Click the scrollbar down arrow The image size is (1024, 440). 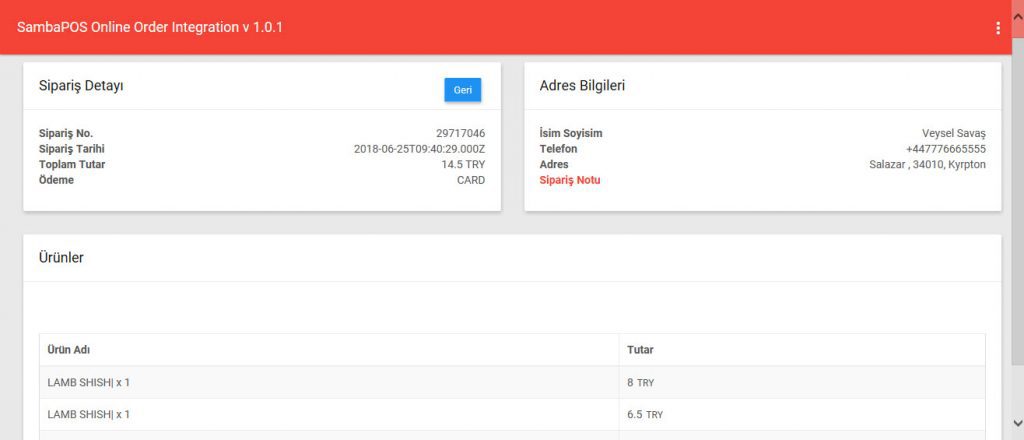[x=1016, y=423]
